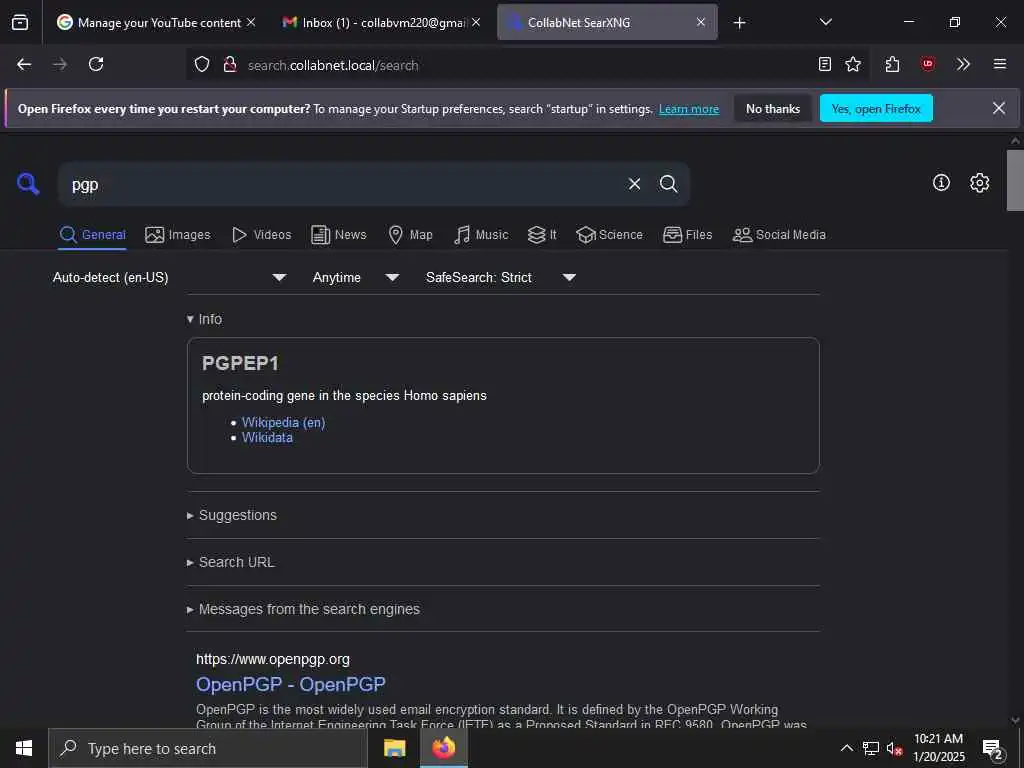Open a new tab with plus icon
The height and width of the screenshot is (768, 1024).
click(739, 23)
